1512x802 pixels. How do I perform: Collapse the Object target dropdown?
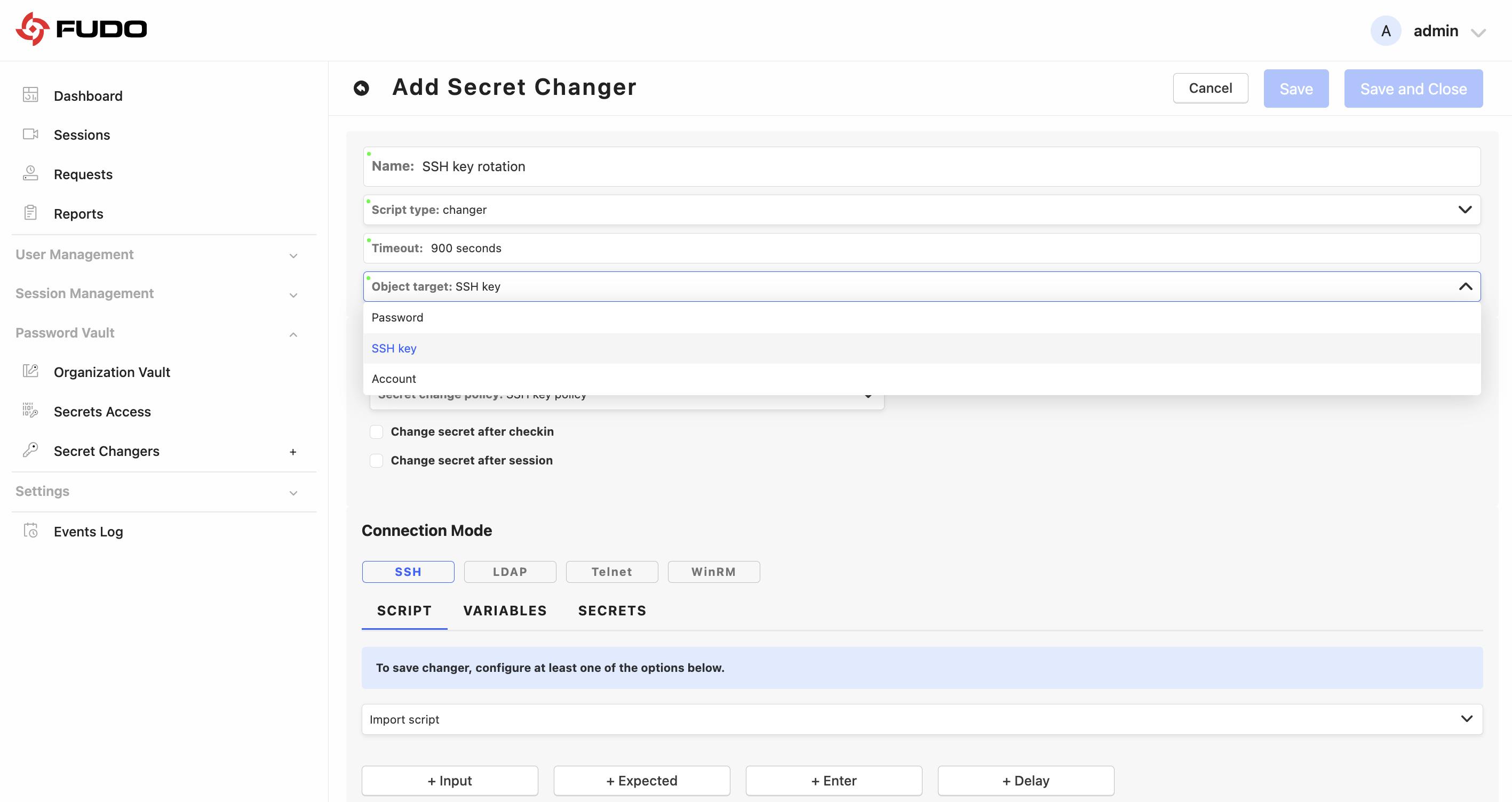pos(1466,286)
